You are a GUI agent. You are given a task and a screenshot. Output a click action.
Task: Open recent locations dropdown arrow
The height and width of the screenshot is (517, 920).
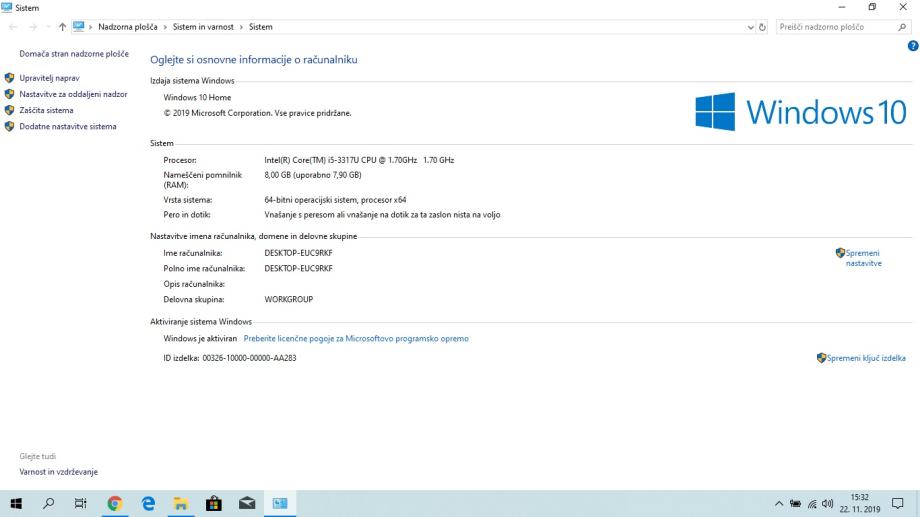[48, 27]
